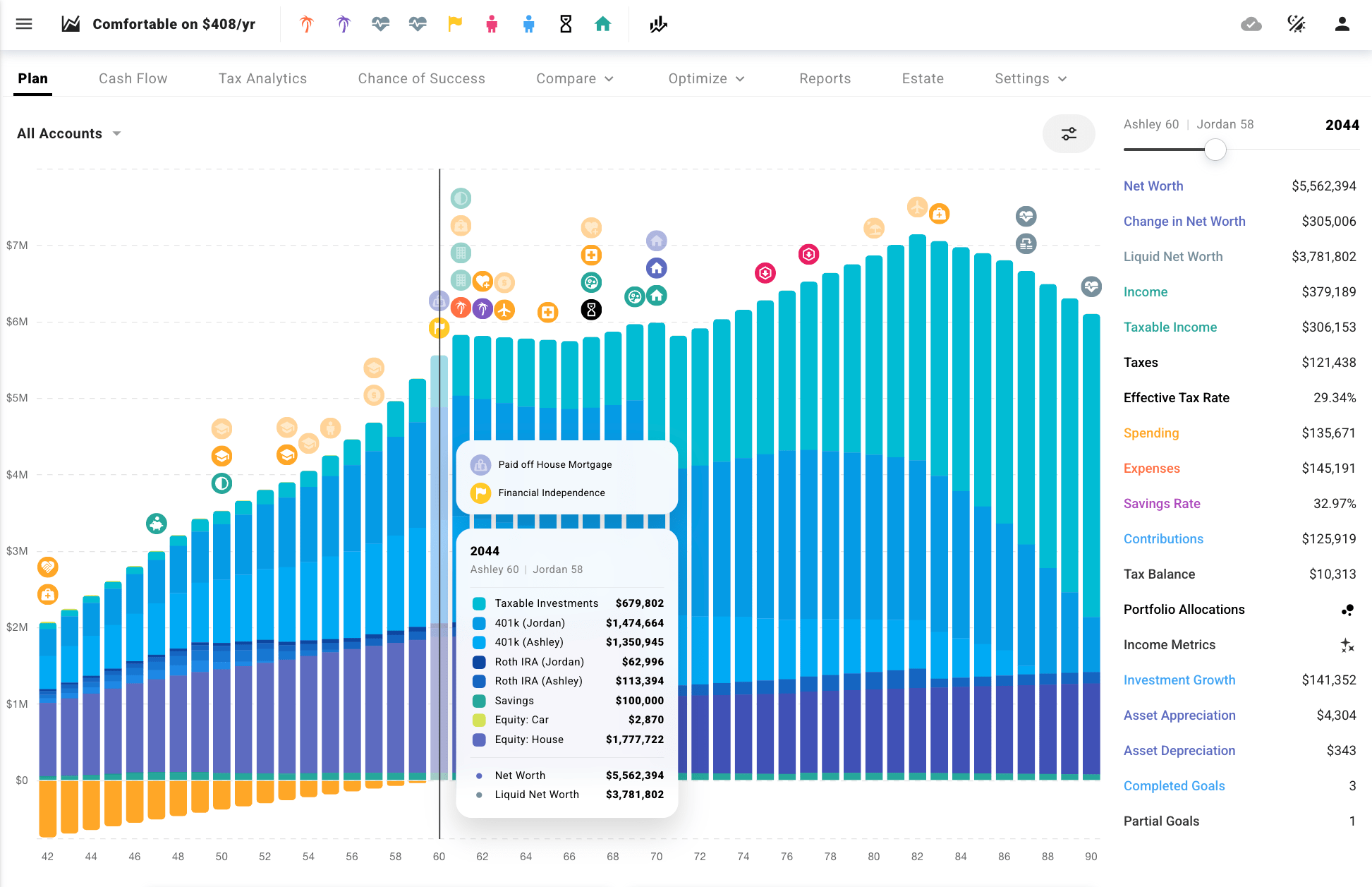1372x887 pixels.
Task: Click the orange medical-plus event icon near age 65
Action: tap(548, 312)
